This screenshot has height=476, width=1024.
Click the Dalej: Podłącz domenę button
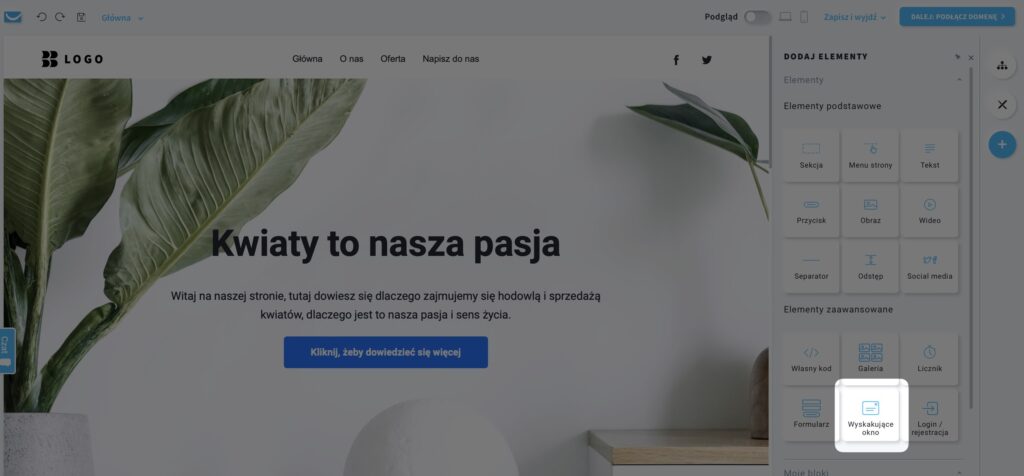pos(957,17)
